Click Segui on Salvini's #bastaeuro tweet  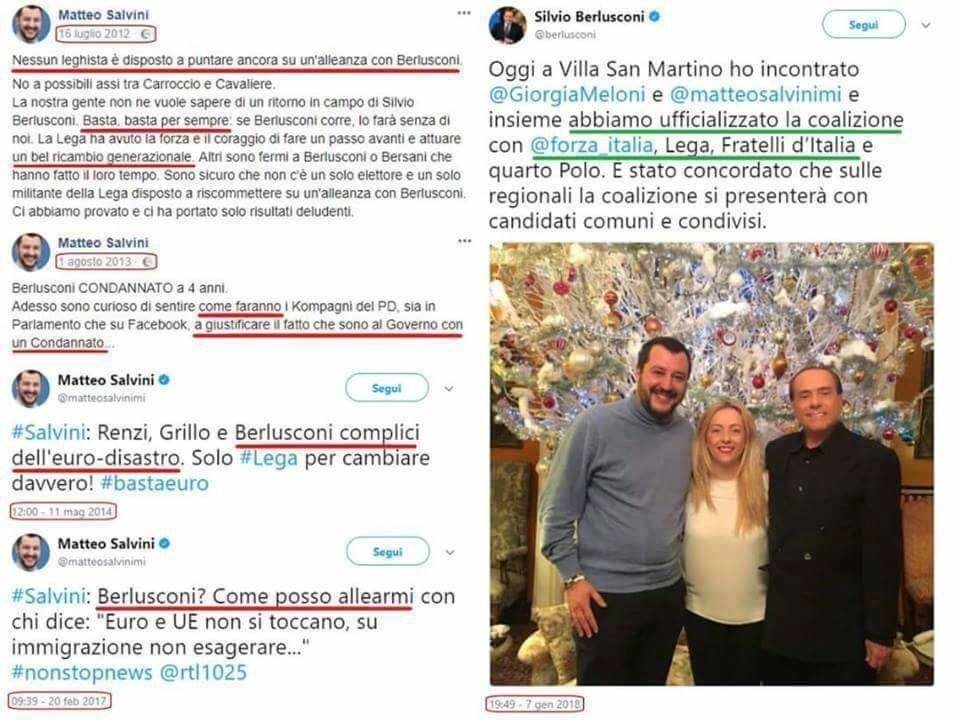[386, 388]
